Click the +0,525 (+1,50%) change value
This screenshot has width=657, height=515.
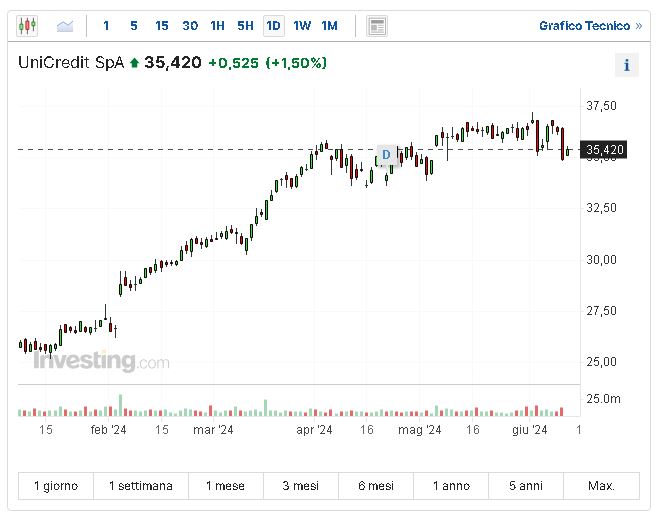click(267, 63)
